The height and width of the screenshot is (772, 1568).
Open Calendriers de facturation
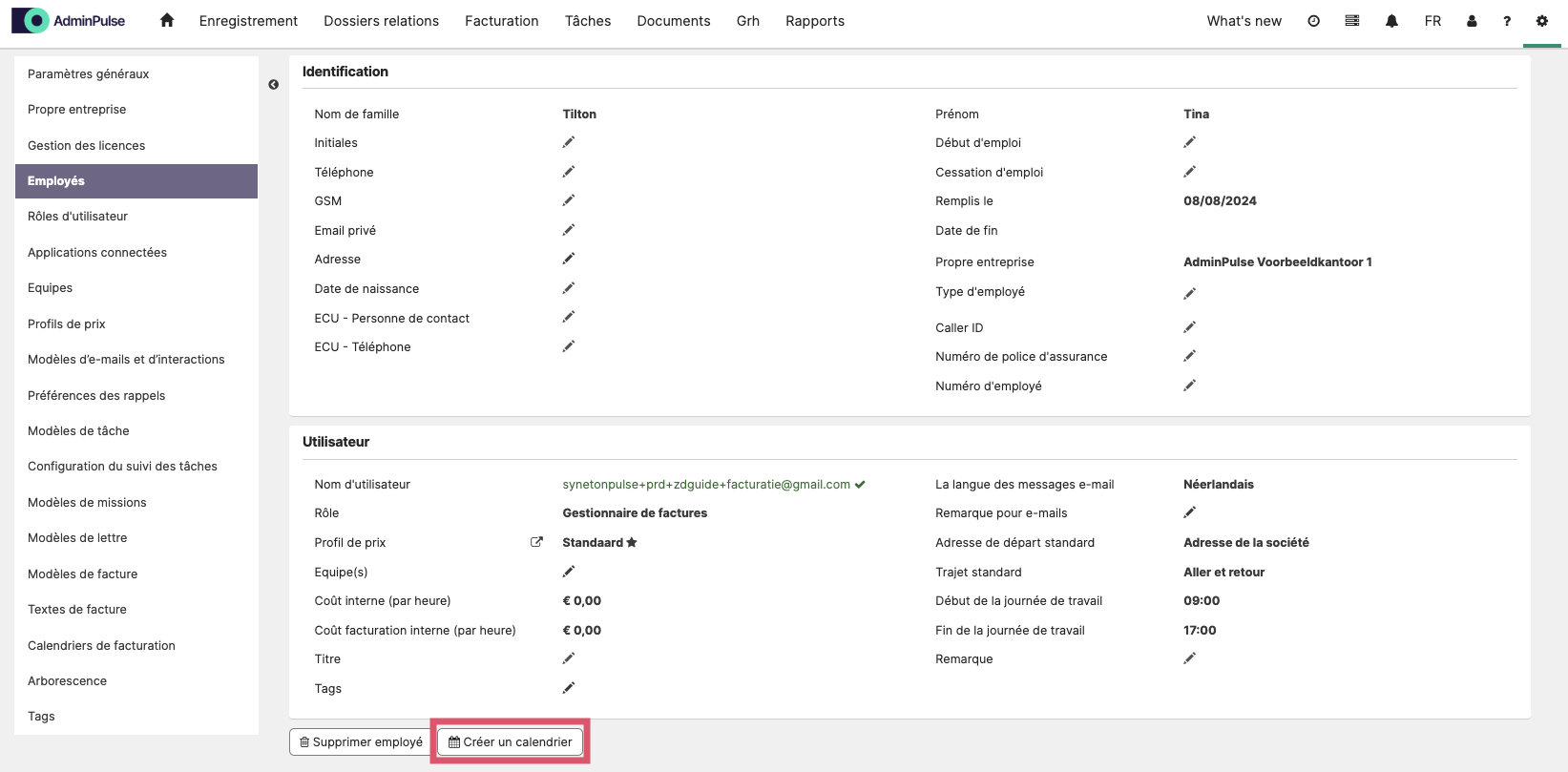[x=136, y=645]
